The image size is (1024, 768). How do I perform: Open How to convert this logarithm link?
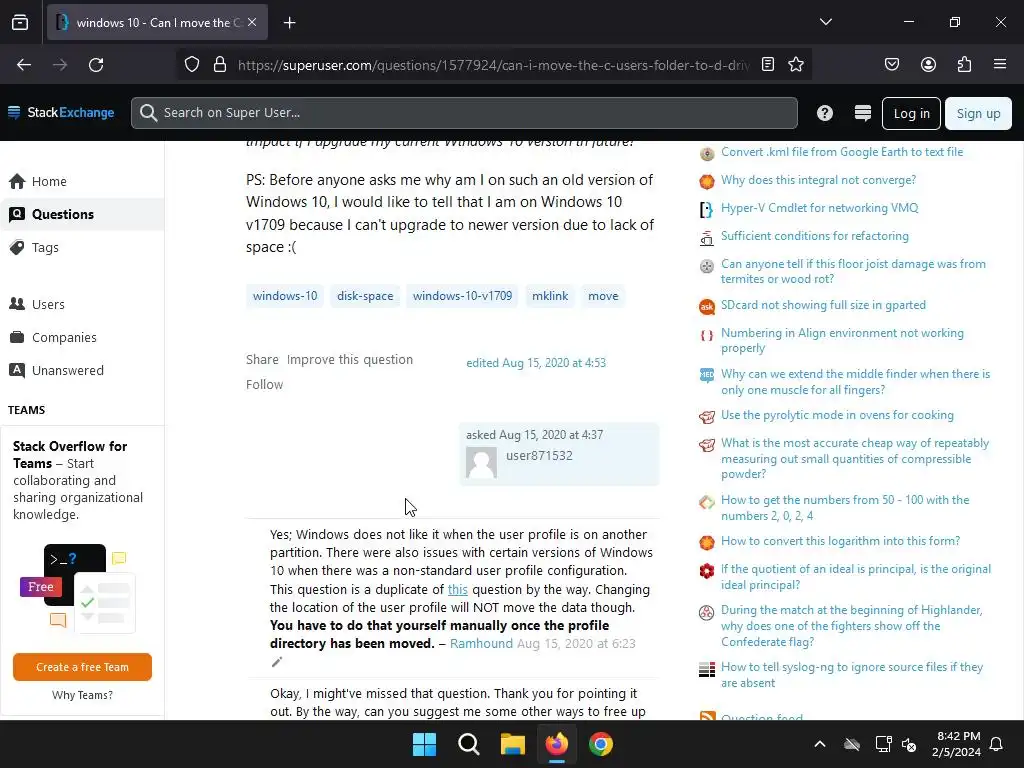840,541
